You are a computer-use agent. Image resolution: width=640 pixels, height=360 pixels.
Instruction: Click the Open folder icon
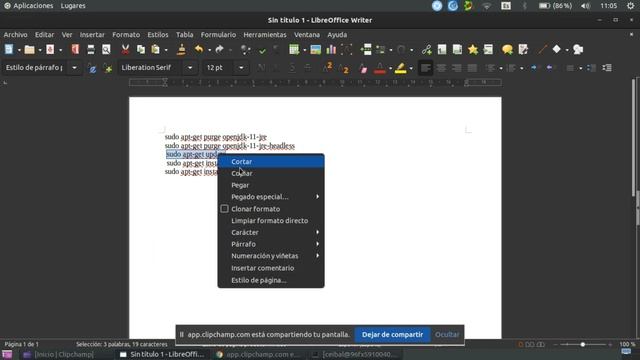pyautogui.click(x=29, y=49)
